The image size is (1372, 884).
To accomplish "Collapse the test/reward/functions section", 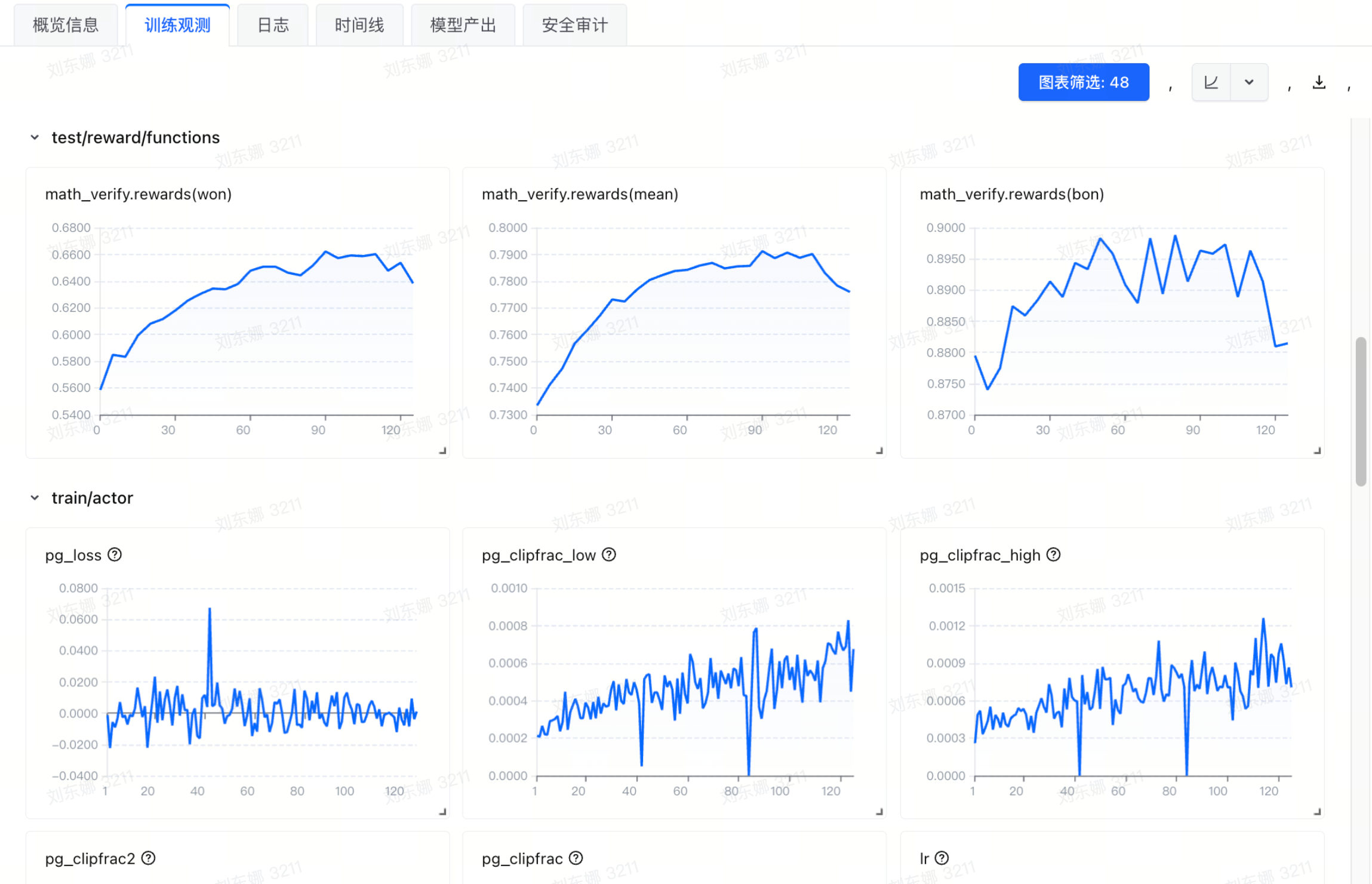I will [x=35, y=137].
